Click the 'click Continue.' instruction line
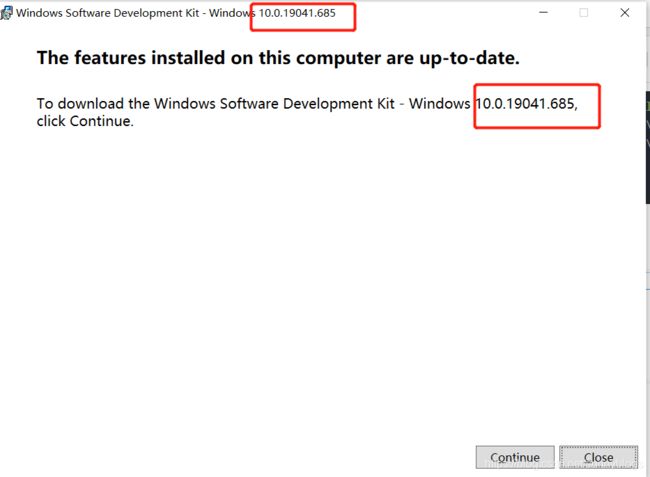 pos(85,121)
